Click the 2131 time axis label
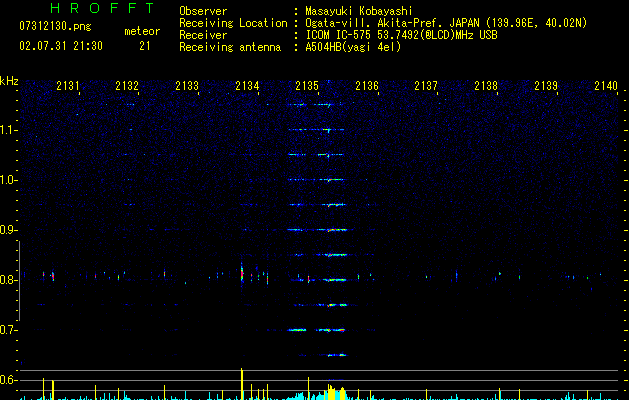Image resolution: width=629 pixels, height=400 pixels. pos(68,85)
